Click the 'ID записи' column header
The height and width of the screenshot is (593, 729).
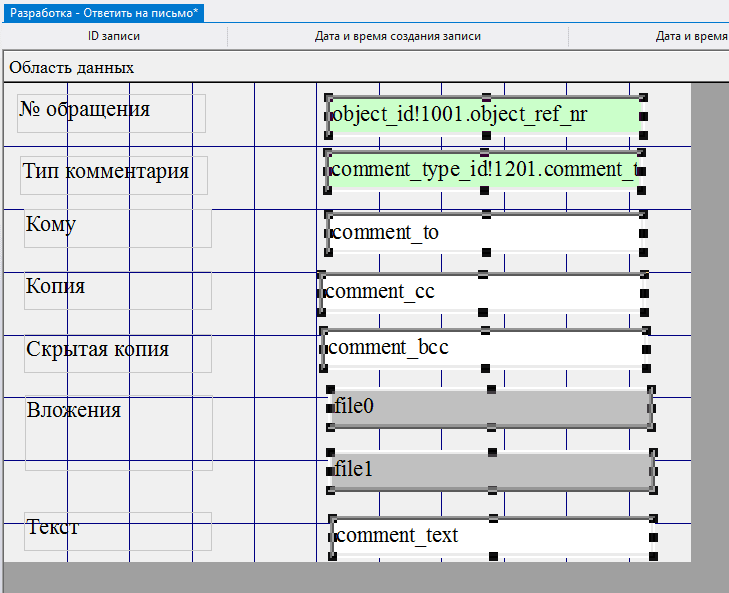point(113,36)
